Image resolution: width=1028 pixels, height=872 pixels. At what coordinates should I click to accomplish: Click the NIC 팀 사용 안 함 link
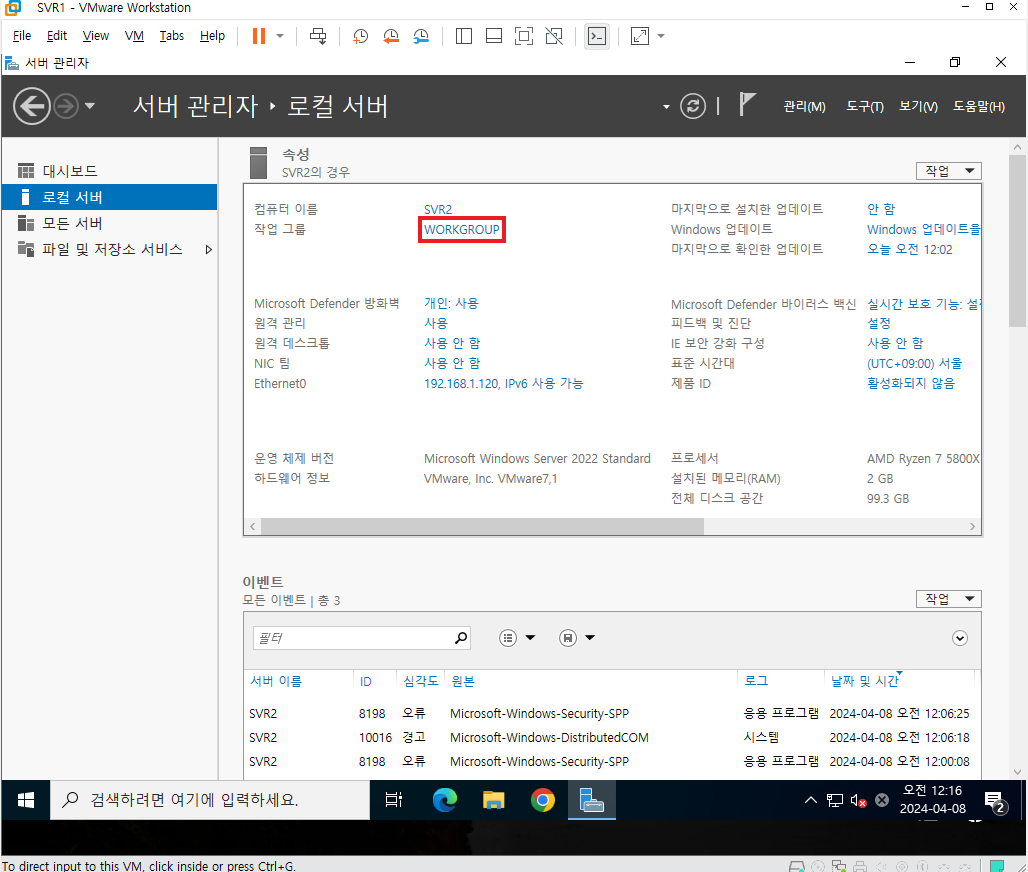click(452, 363)
